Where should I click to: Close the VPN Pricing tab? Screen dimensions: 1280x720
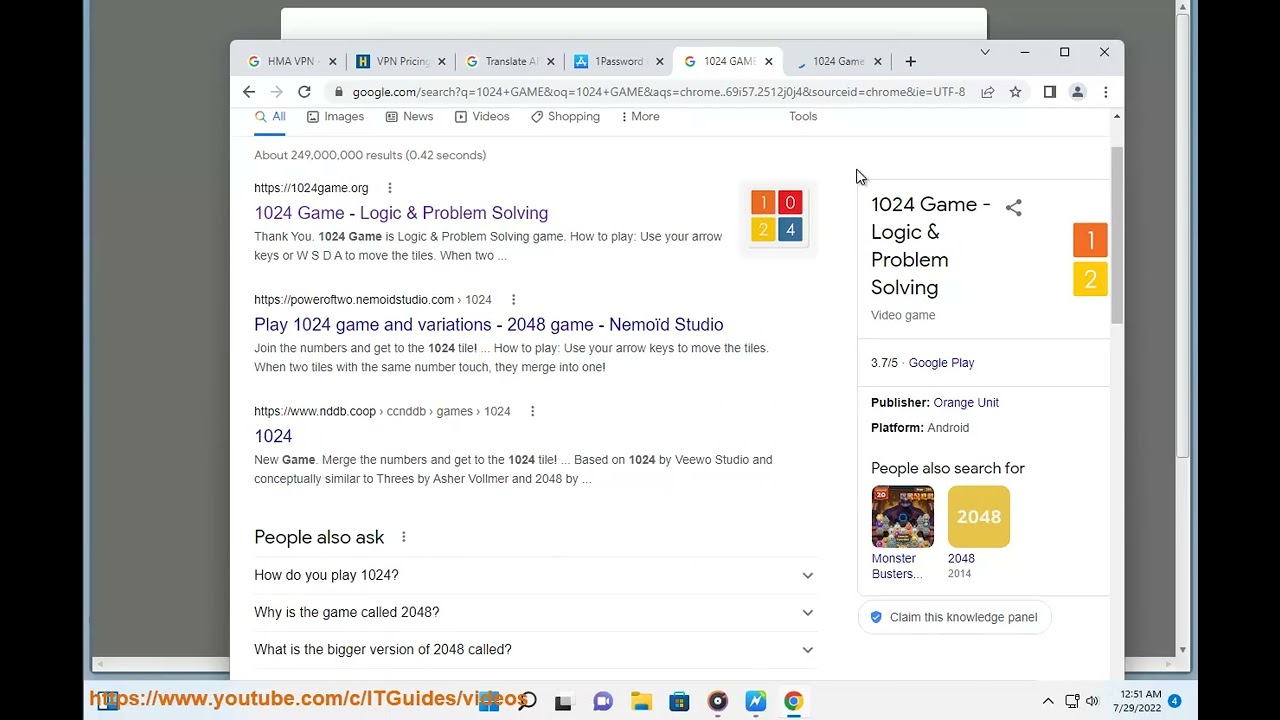442,61
